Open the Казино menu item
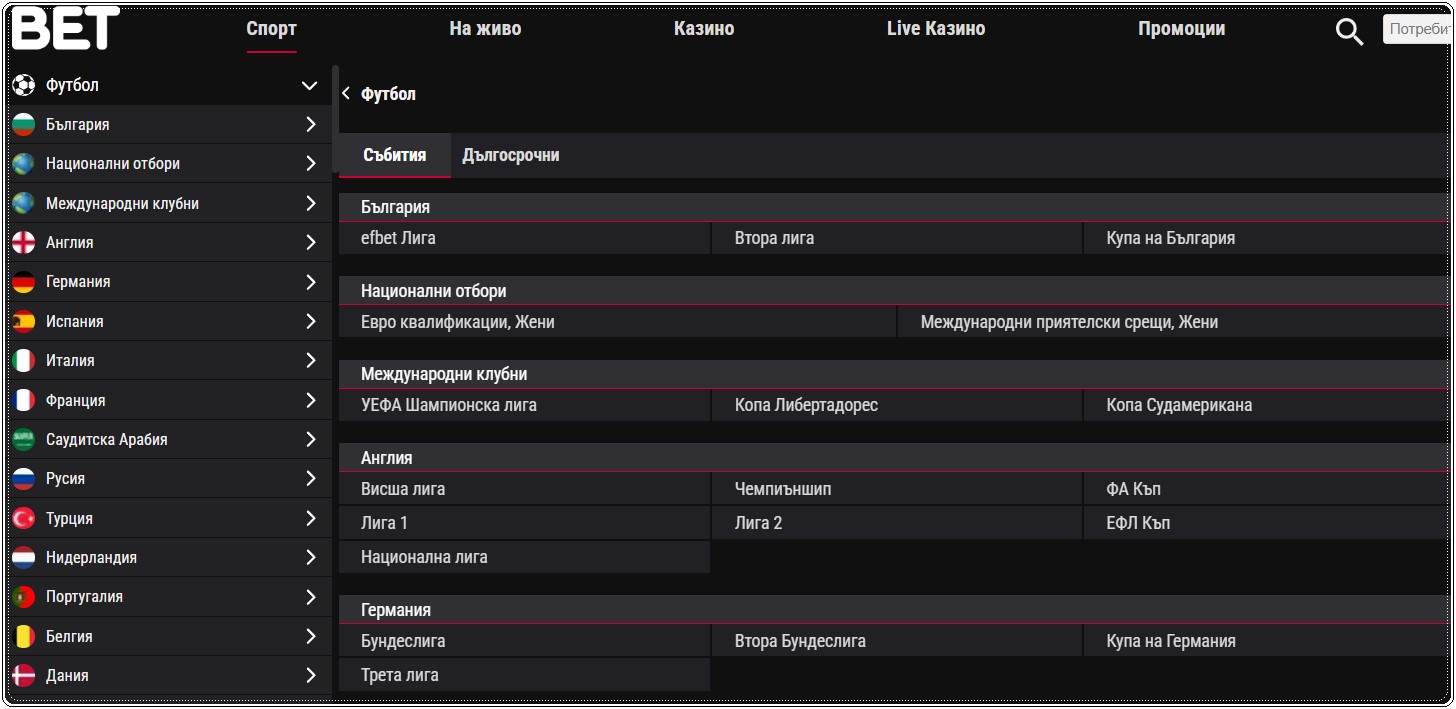The height and width of the screenshot is (709, 1456). [x=704, y=29]
